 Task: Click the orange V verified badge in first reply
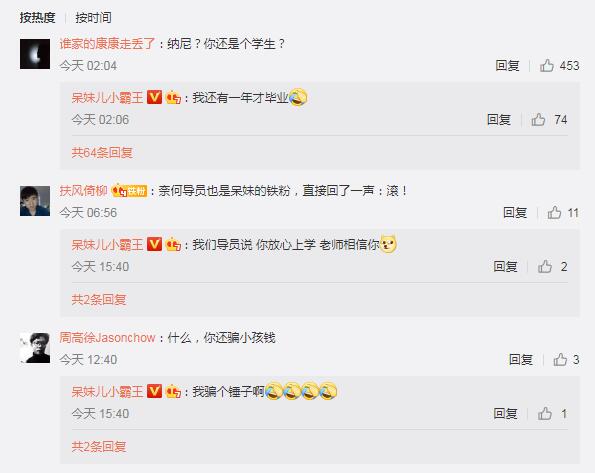click(x=154, y=97)
